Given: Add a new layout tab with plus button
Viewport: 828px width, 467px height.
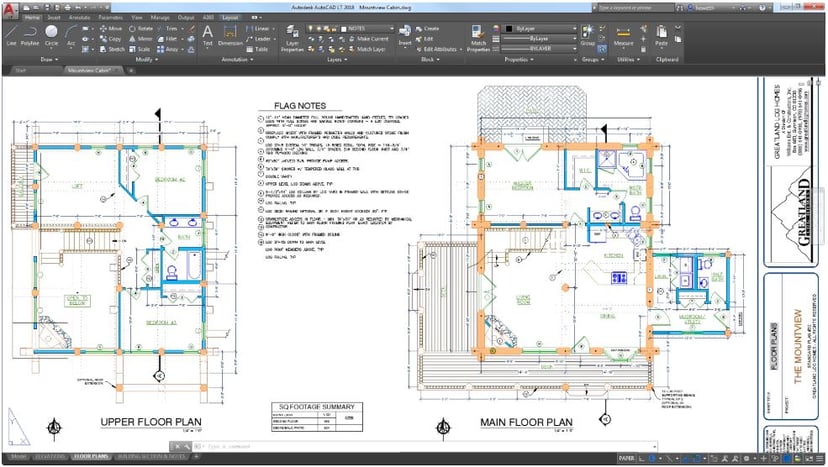Looking at the screenshot, I should click(x=196, y=456).
